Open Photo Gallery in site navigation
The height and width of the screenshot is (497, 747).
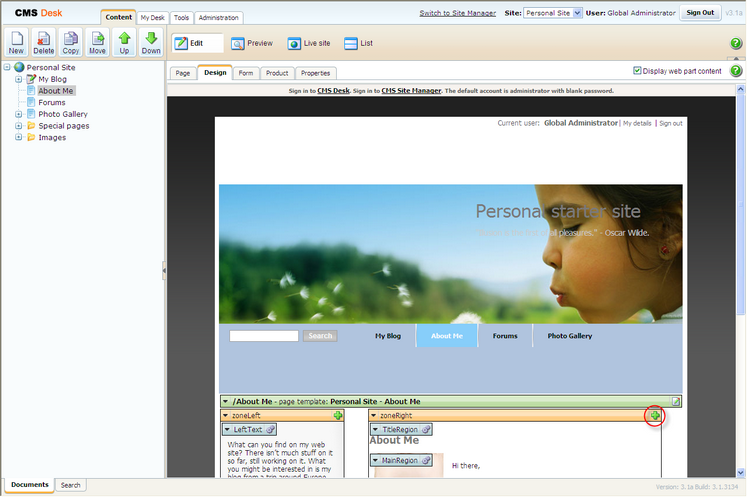coord(570,336)
